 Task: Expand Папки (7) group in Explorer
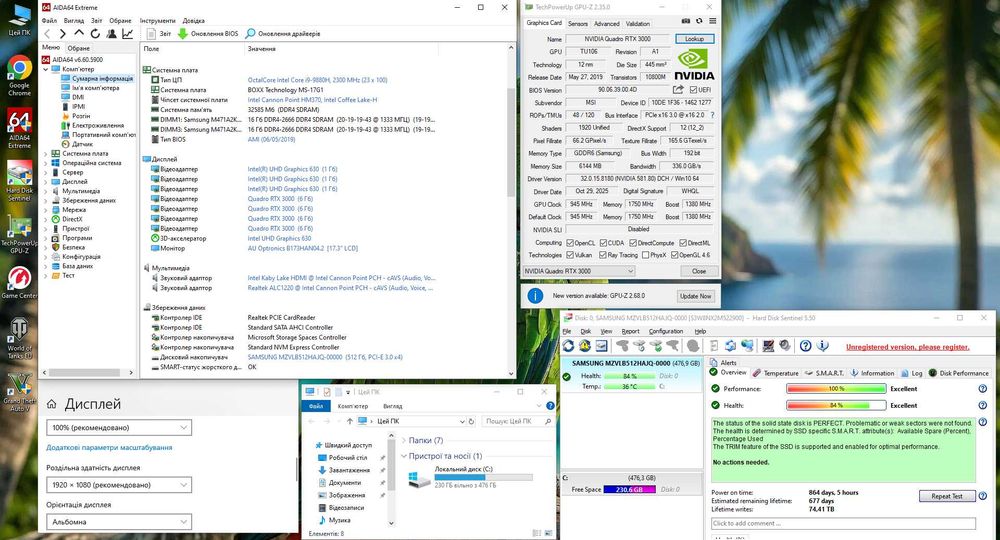coord(404,441)
